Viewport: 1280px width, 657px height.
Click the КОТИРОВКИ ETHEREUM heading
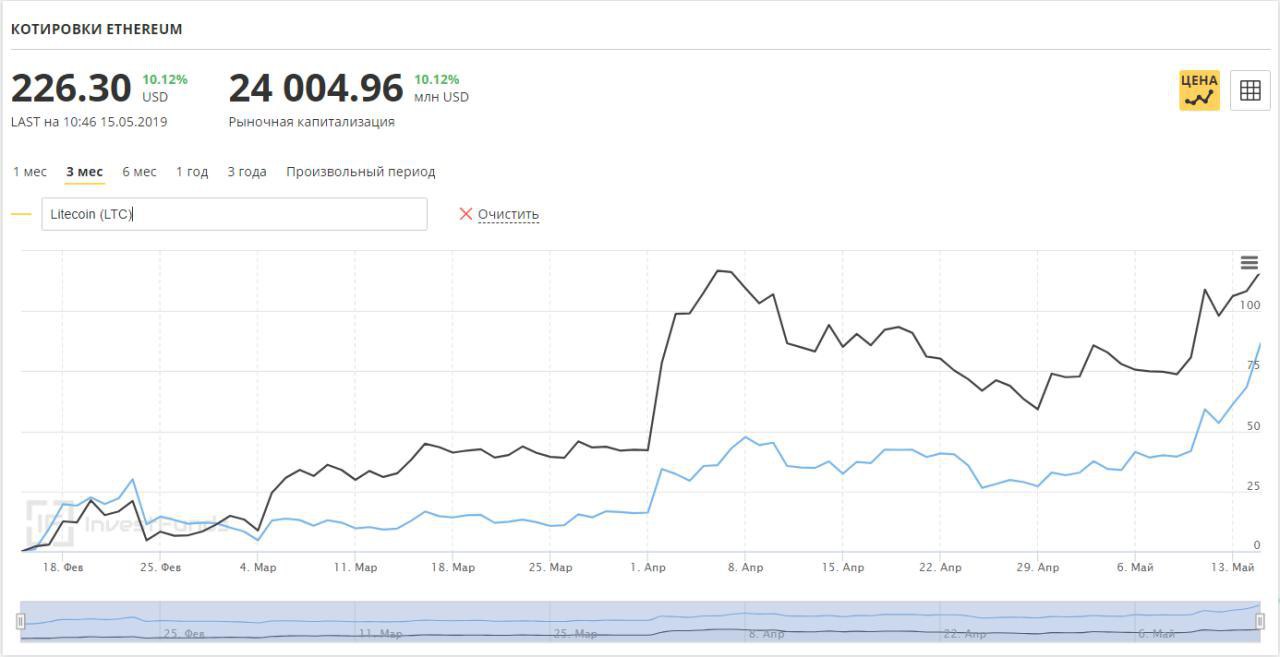click(97, 29)
